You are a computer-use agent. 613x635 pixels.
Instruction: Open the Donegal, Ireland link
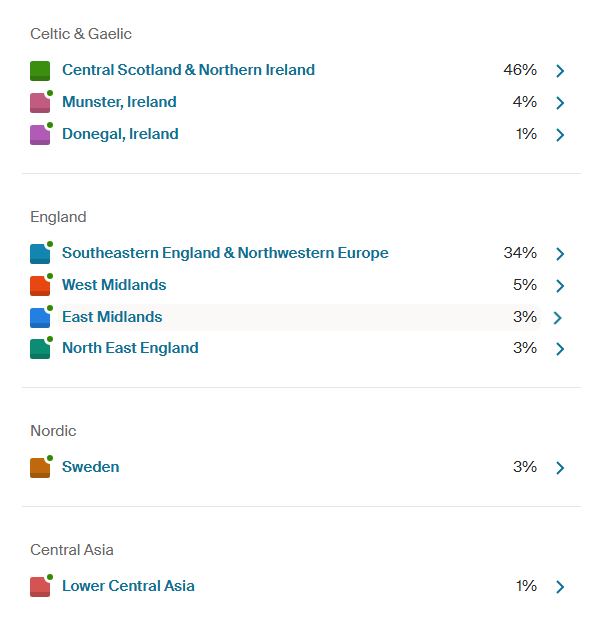pos(120,134)
